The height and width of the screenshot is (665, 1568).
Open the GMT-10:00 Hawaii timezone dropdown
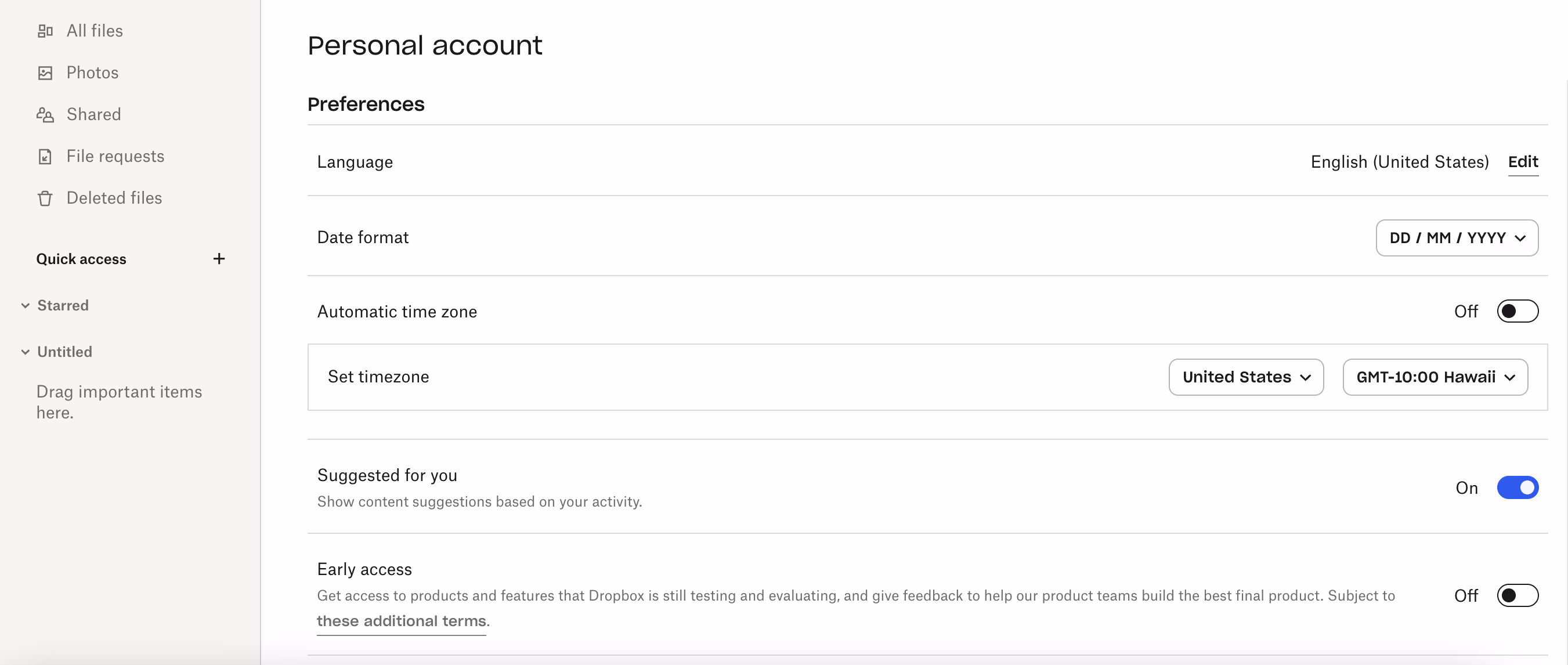[x=1435, y=377]
